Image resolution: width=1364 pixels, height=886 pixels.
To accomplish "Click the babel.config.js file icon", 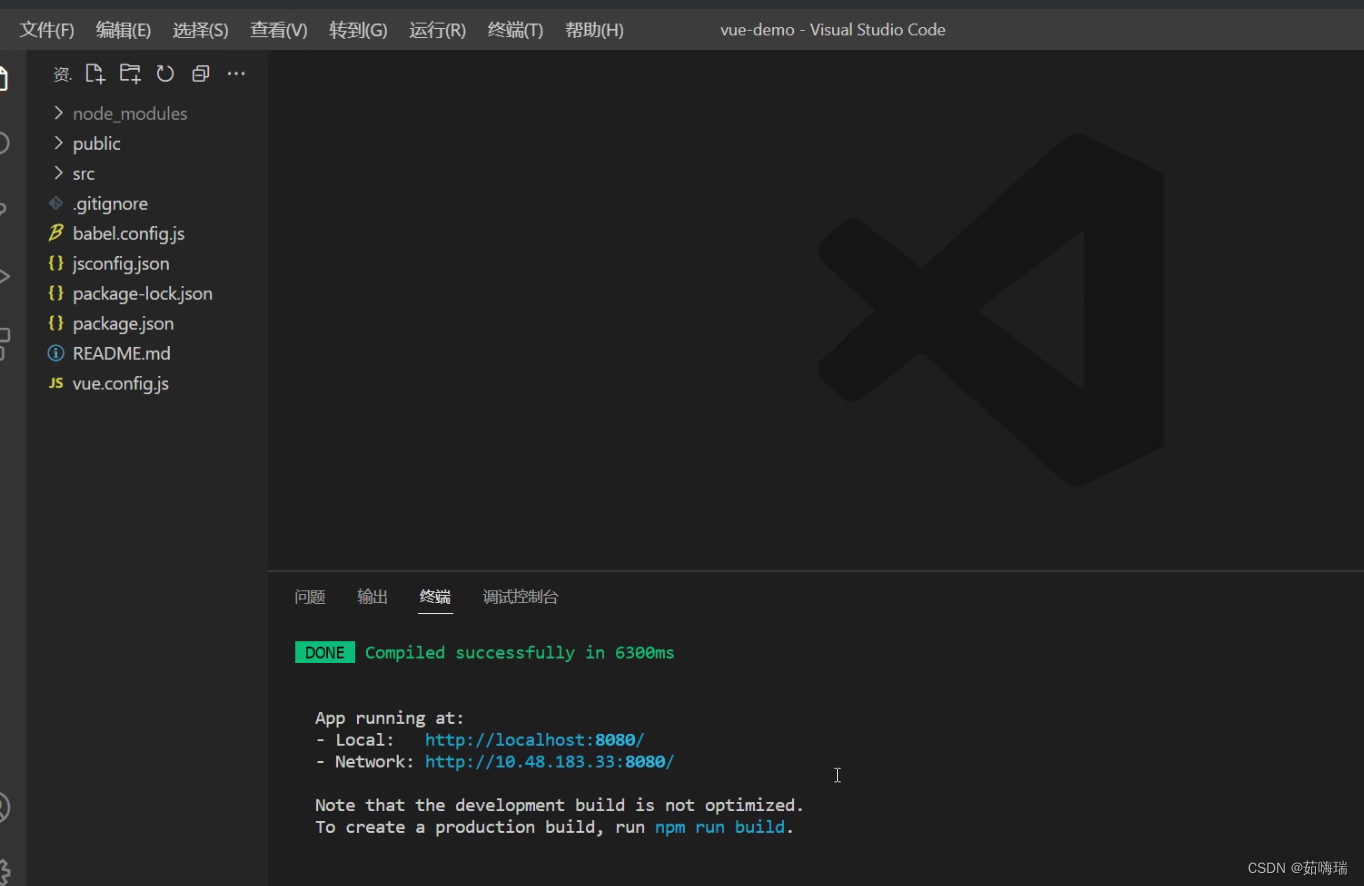I will point(56,233).
